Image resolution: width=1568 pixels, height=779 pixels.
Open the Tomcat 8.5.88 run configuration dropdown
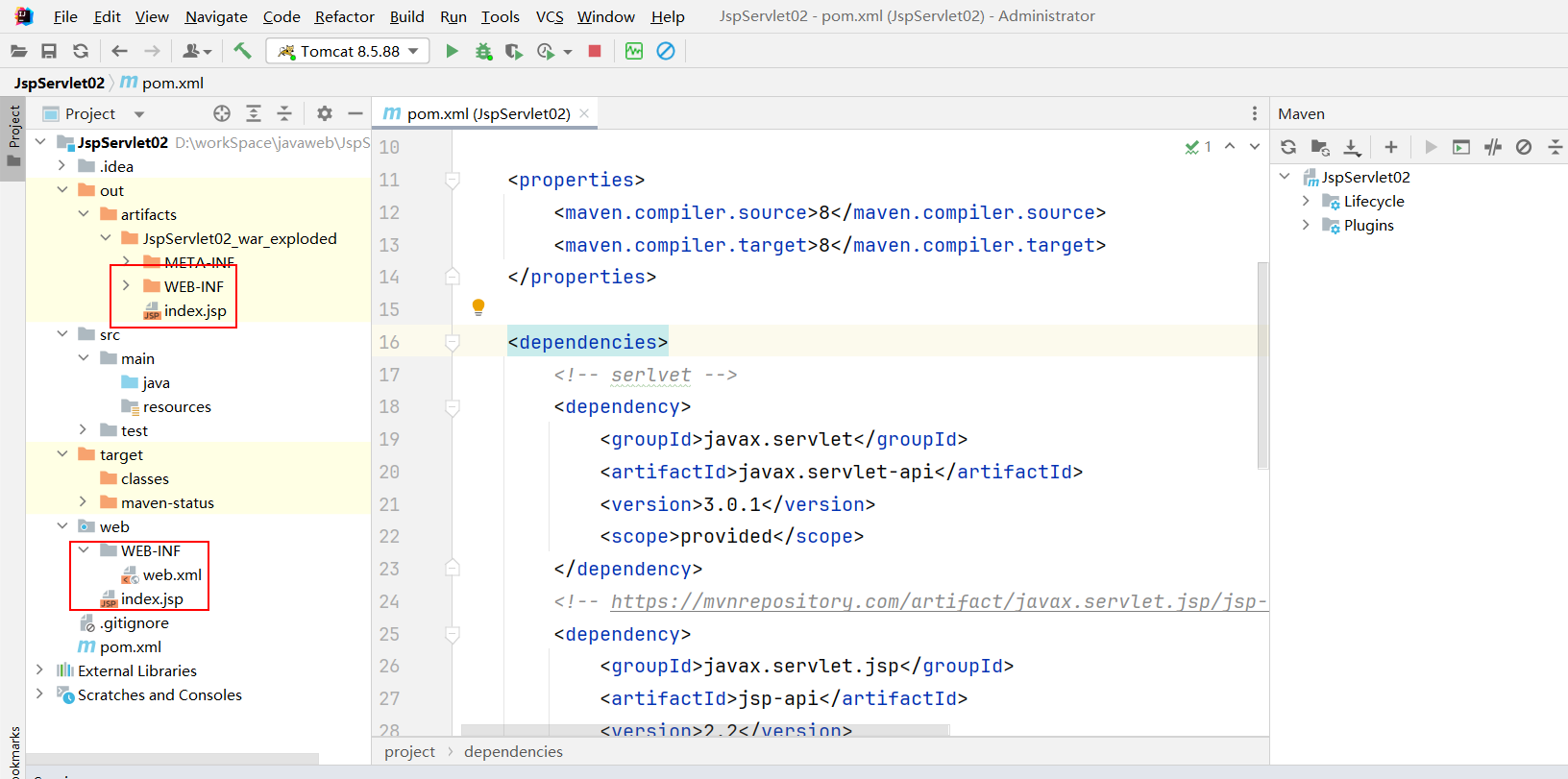point(348,51)
